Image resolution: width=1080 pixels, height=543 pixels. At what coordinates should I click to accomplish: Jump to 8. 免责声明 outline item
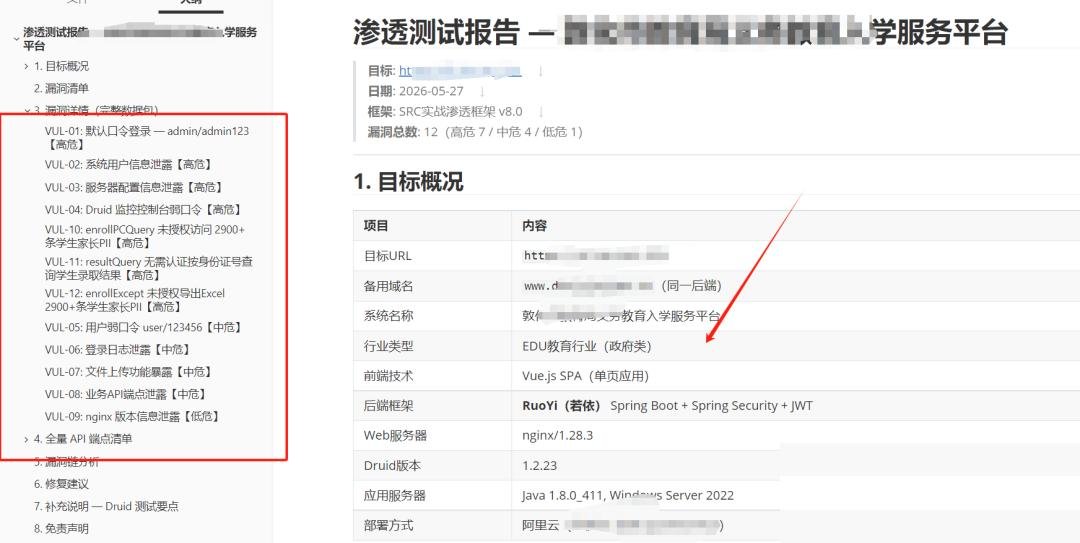tap(61, 529)
